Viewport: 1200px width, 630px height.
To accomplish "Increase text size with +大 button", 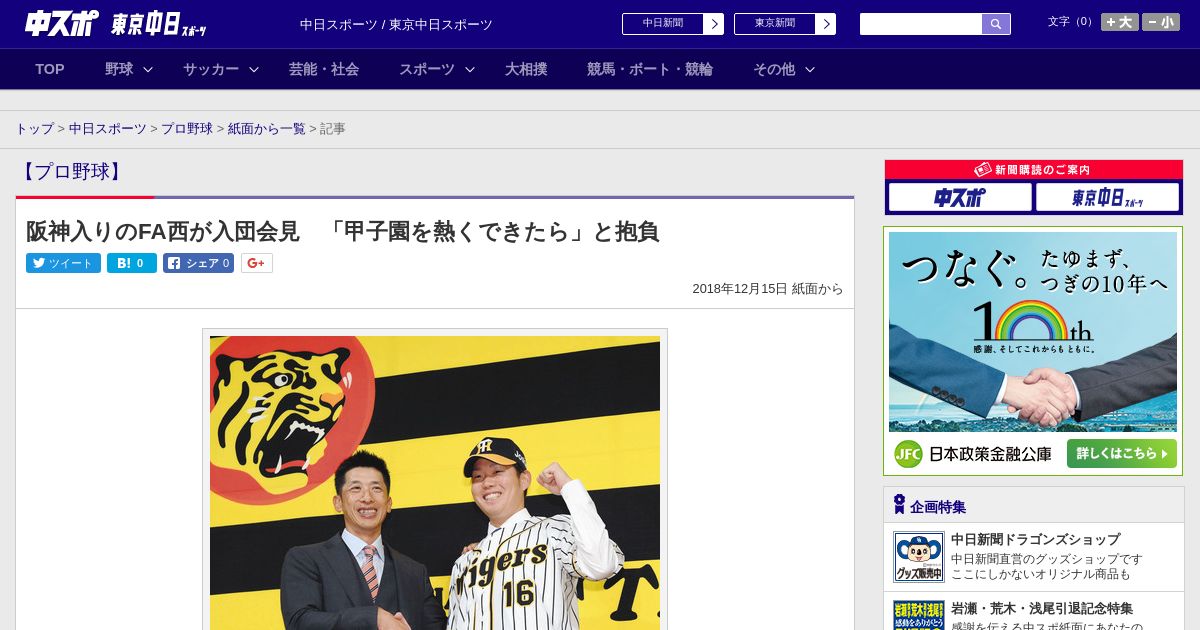I will point(1120,22).
